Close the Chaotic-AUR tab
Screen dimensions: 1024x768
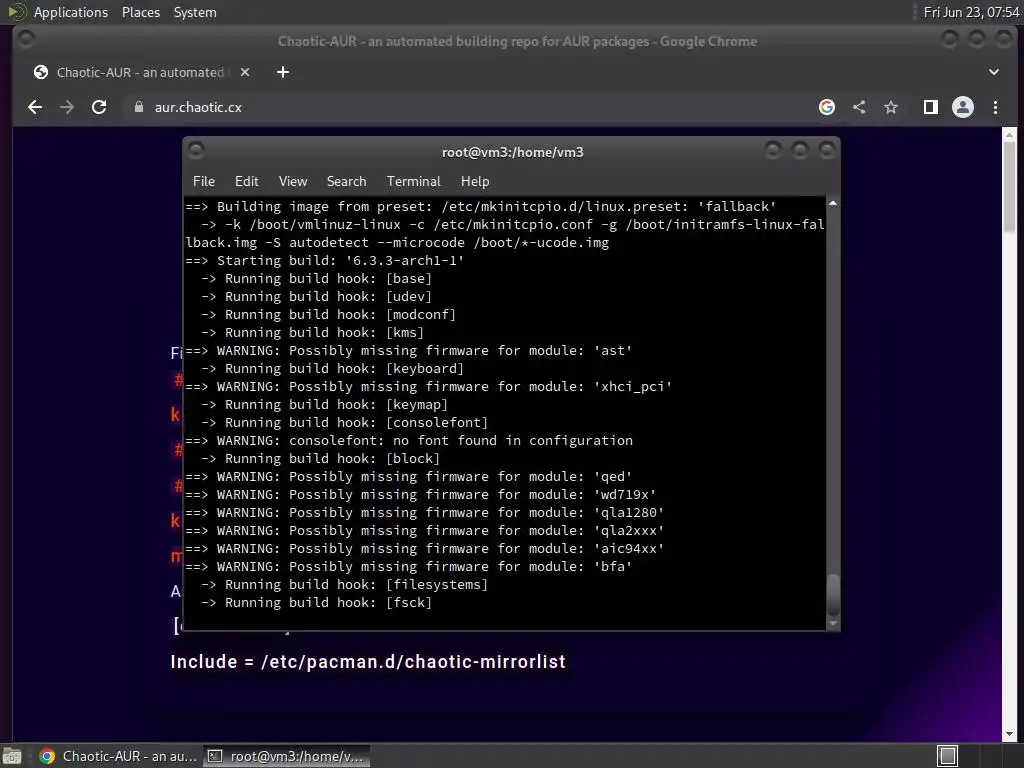click(x=245, y=72)
